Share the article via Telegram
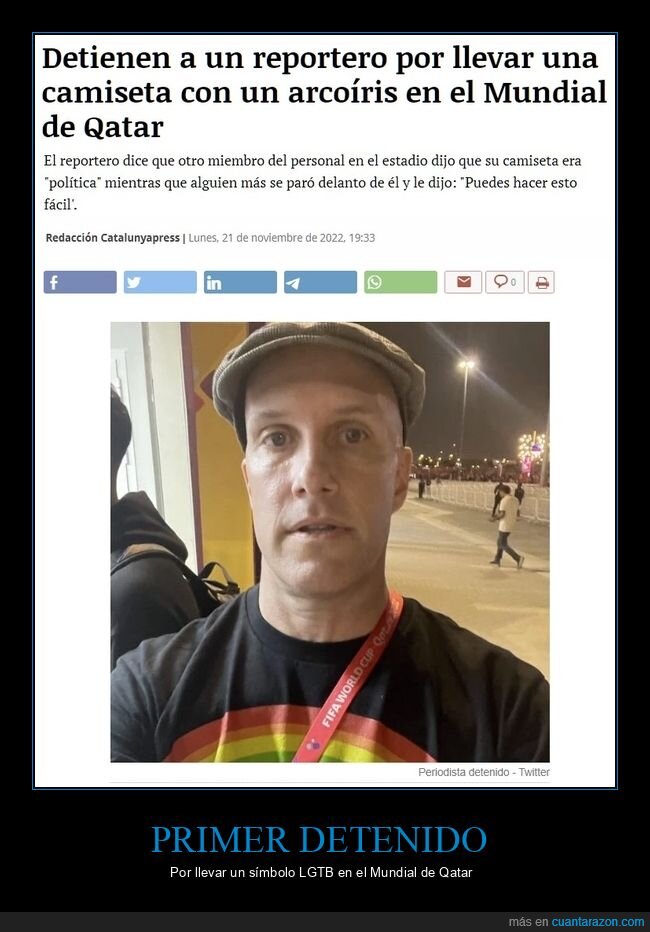650x932 pixels. [x=320, y=282]
